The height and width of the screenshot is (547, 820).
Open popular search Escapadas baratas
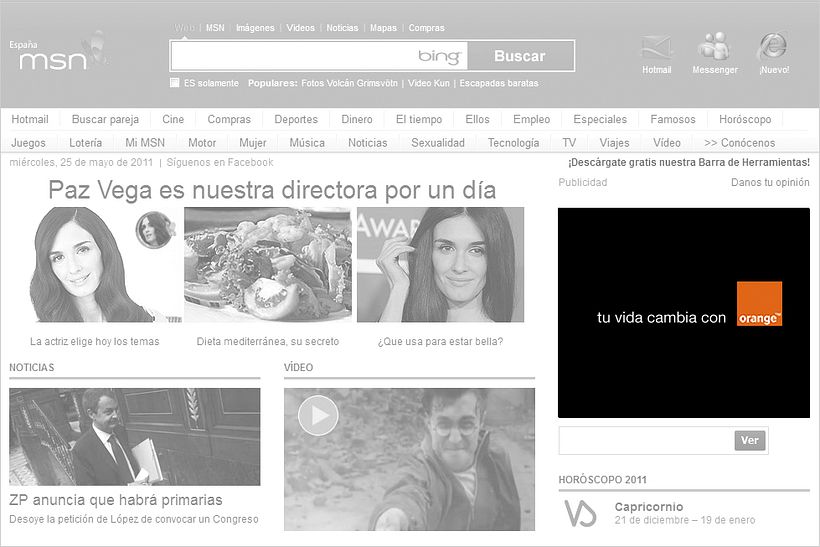point(499,83)
